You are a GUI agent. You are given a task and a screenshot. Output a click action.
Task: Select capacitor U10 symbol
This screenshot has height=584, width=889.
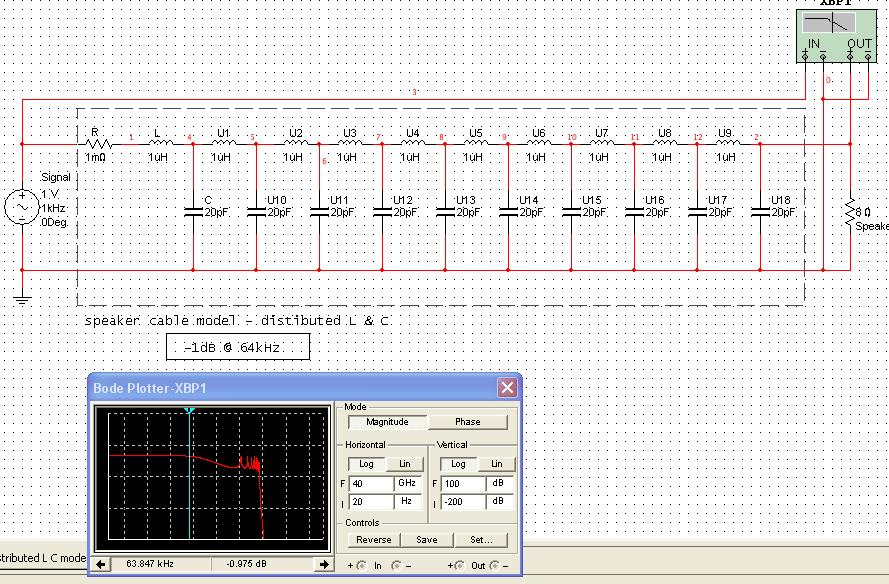click(256, 212)
